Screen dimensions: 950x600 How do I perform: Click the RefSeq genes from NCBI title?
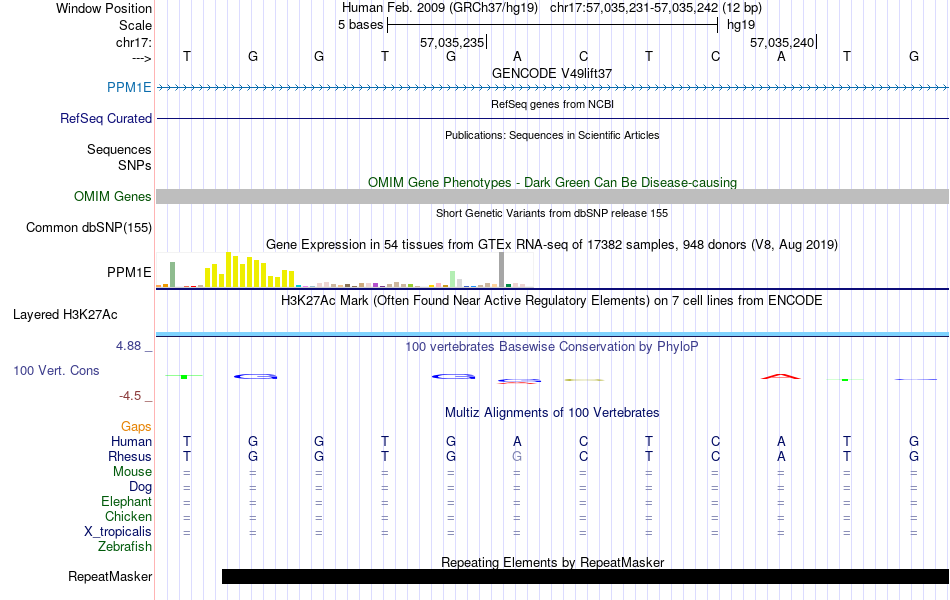coord(552,104)
